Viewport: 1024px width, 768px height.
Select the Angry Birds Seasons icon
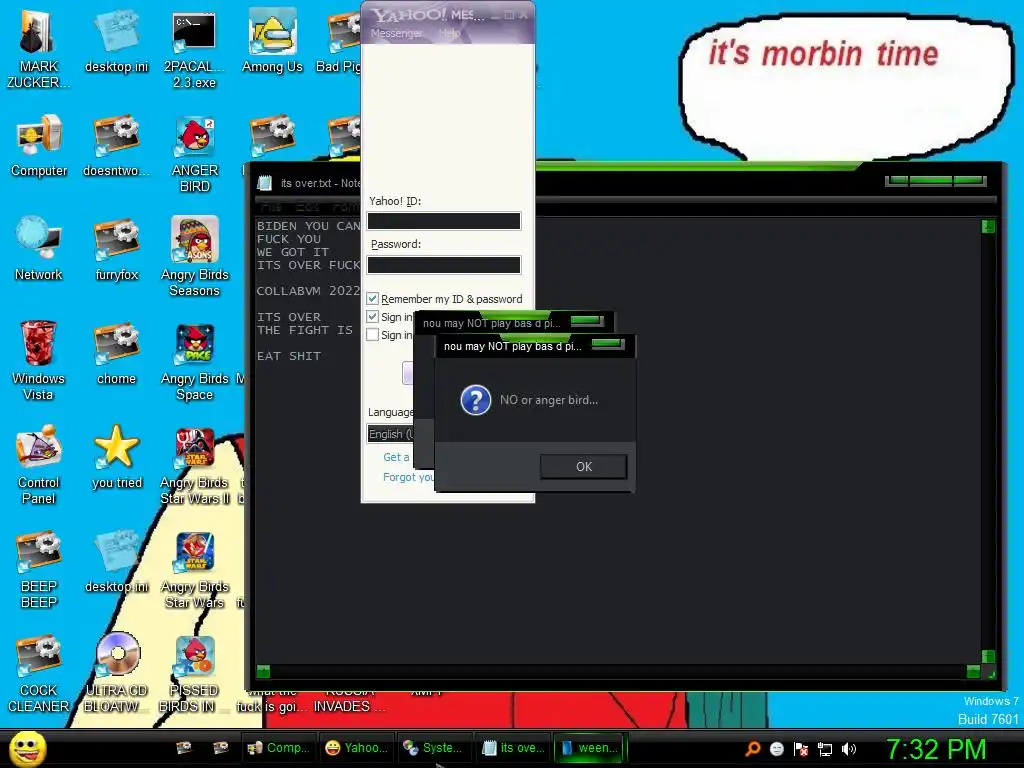point(195,257)
